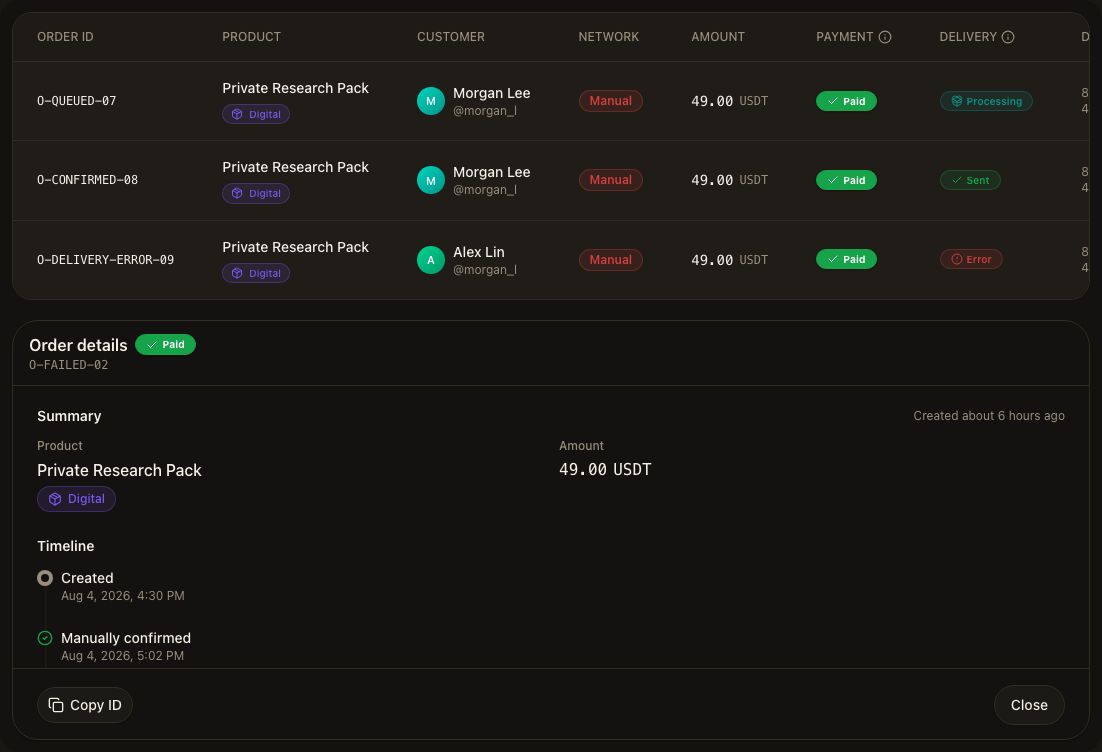This screenshot has height=752, width=1102.
Task: Click the copy icon in Copy ID
Action: tap(56, 705)
